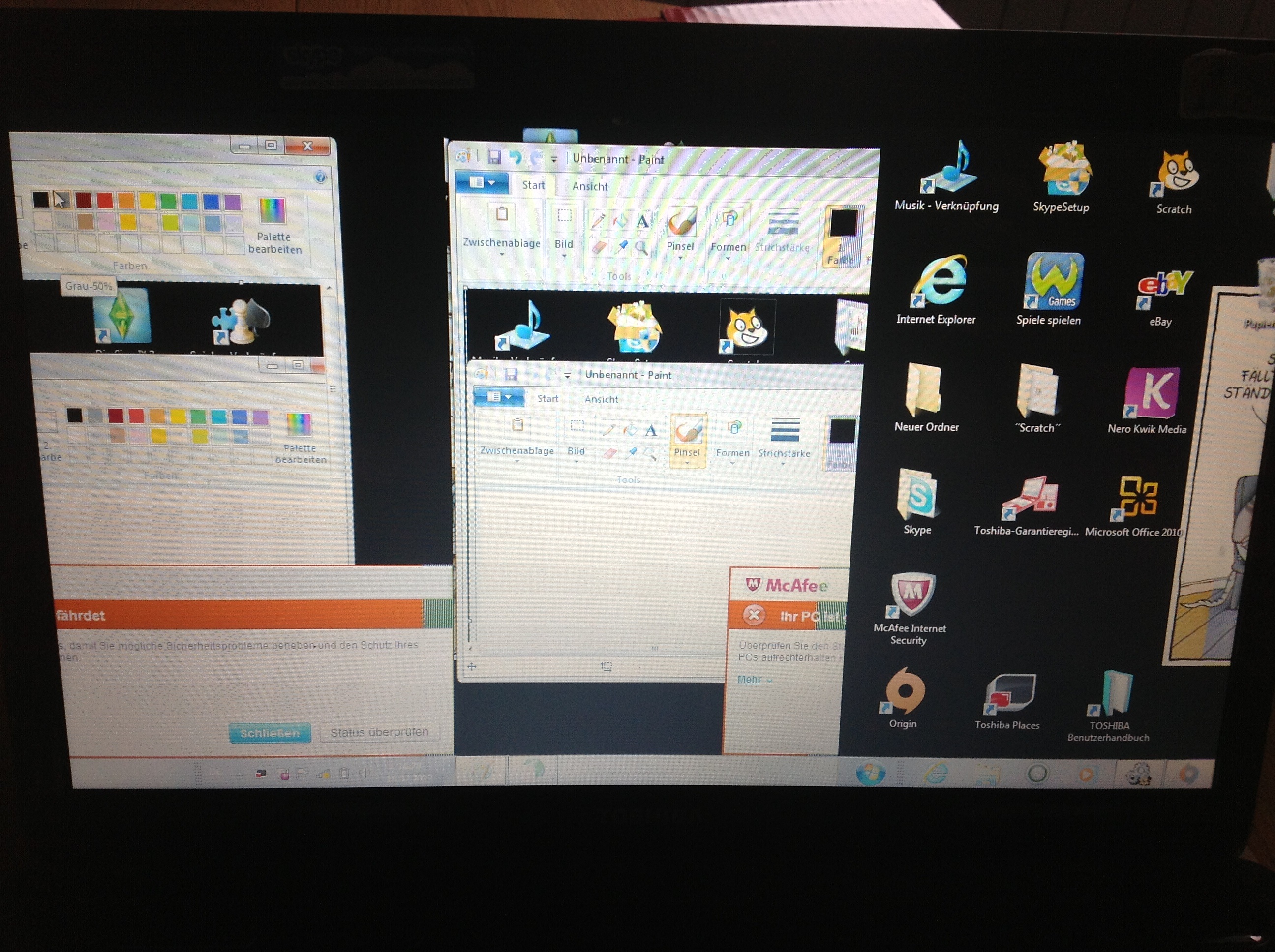Viewport: 1275px width, 952px height.
Task: Select Text tool in upper Paint window
Action: pyautogui.click(x=642, y=221)
